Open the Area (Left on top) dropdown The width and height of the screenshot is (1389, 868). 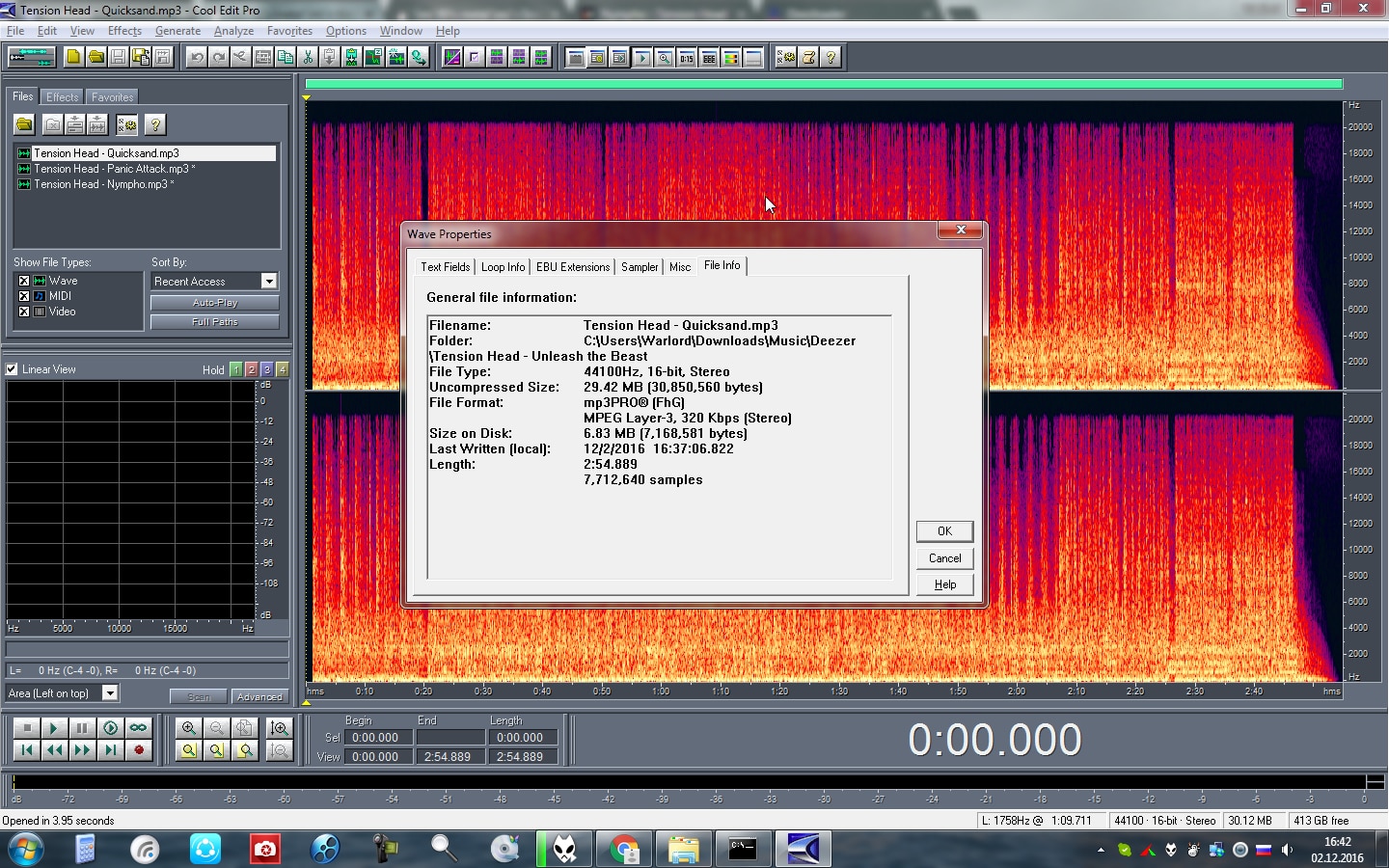110,692
